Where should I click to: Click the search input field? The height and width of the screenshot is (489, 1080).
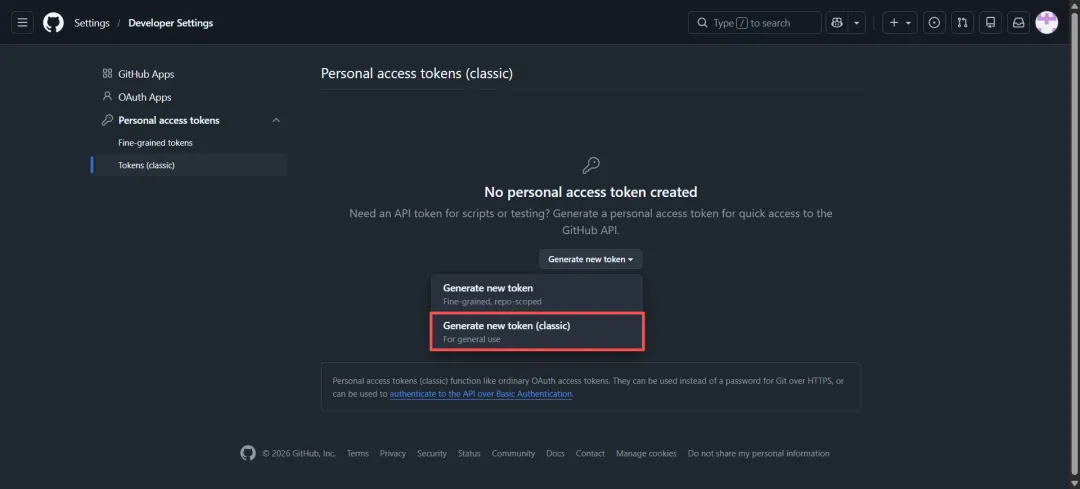click(755, 23)
